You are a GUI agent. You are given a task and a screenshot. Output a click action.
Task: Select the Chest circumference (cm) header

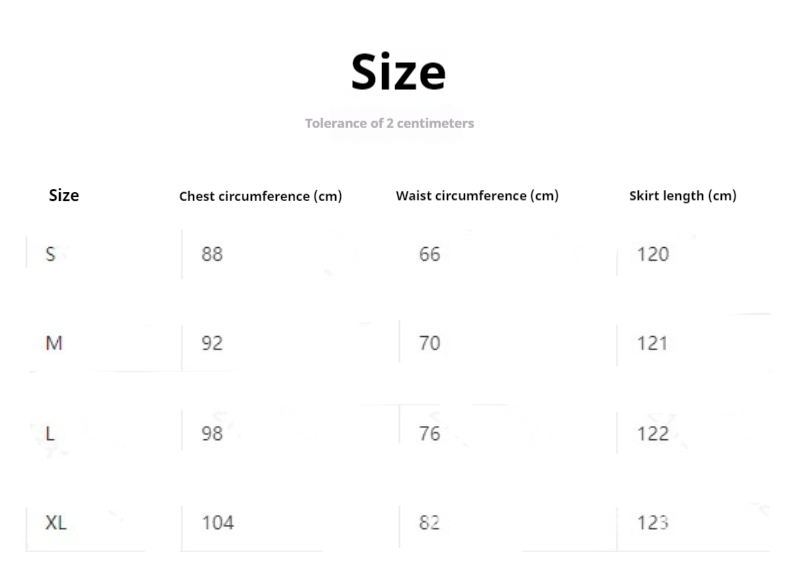(x=260, y=196)
